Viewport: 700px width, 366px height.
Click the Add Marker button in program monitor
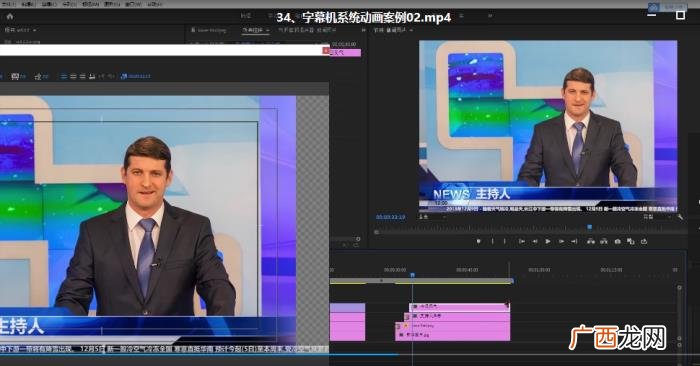pyautogui.click(x=478, y=241)
